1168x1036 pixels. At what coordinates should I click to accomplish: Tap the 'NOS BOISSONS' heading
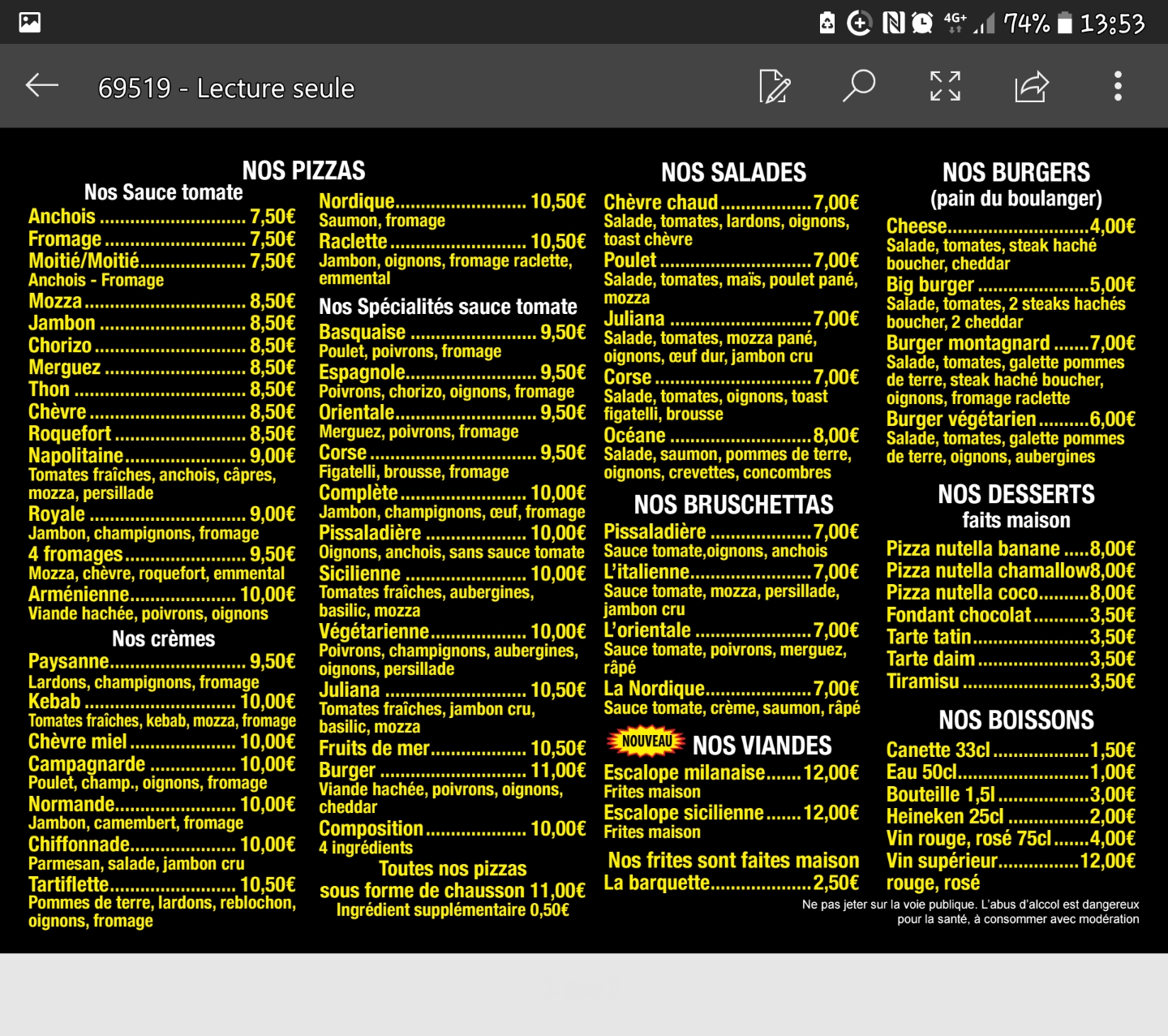point(1016,720)
